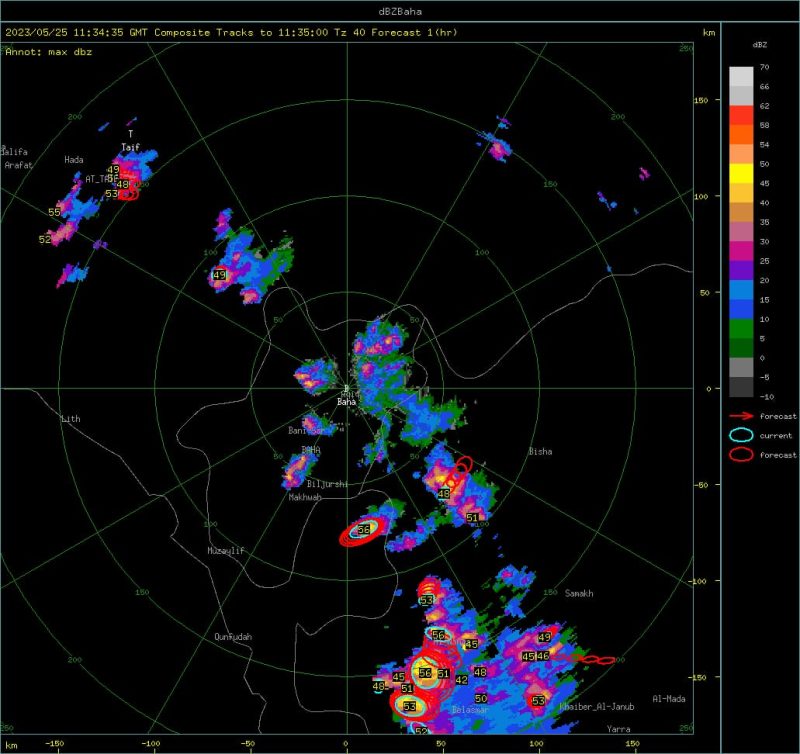Click the '-100' tick on the right axis
Screen dimensions: 800x754
[x=699, y=581]
